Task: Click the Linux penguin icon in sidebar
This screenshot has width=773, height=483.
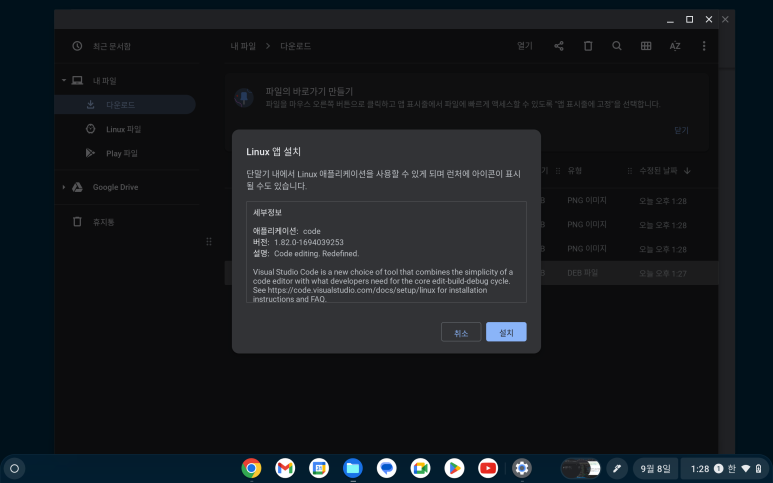Action: tap(90, 129)
